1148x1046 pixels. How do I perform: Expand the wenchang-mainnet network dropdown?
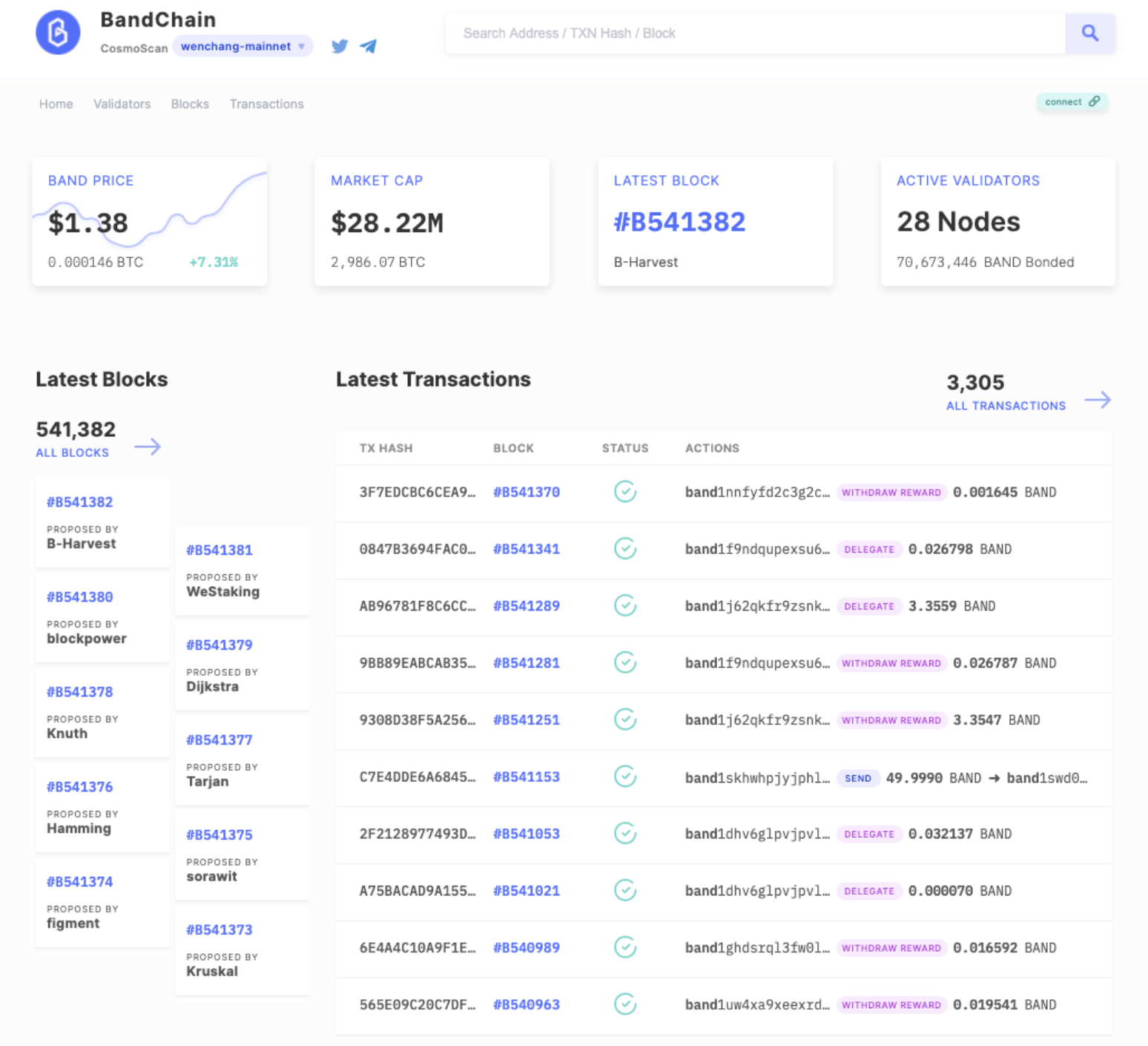302,47
